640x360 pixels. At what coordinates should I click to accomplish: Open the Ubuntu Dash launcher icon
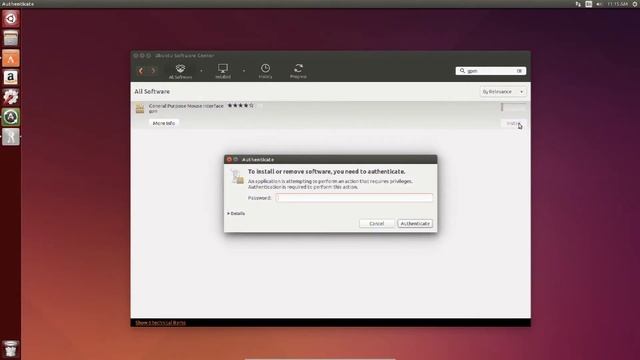coord(11,18)
